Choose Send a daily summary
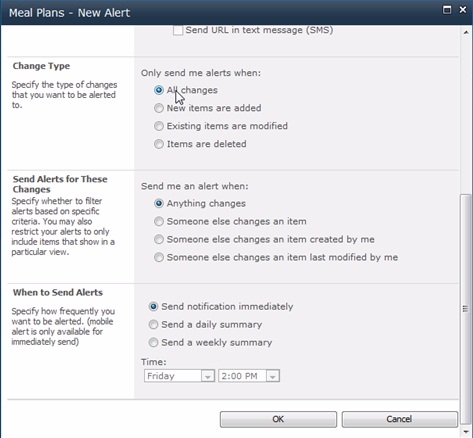 (x=153, y=324)
